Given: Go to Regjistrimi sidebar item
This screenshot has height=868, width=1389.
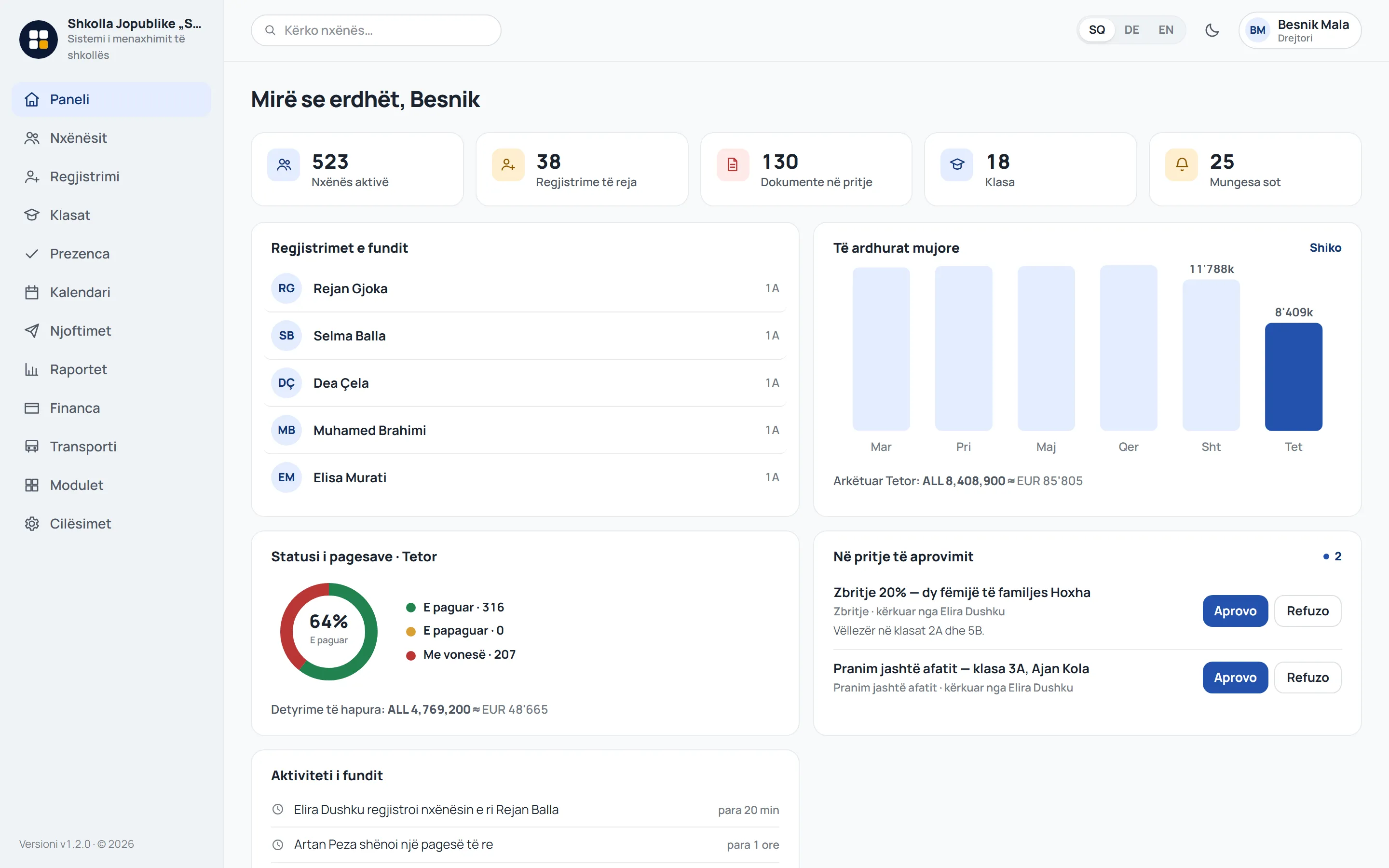Looking at the screenshot, I should [111, 176].
